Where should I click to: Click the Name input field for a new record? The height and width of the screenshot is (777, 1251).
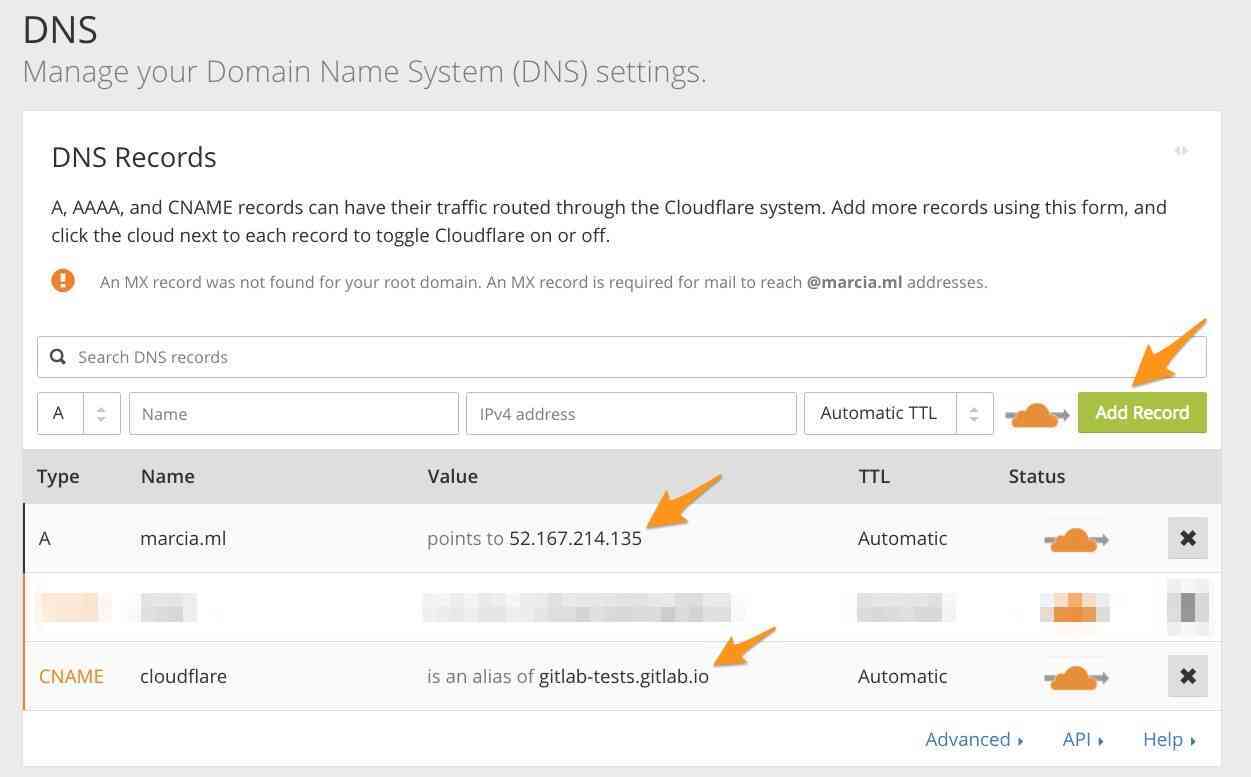tap(293, 413)
